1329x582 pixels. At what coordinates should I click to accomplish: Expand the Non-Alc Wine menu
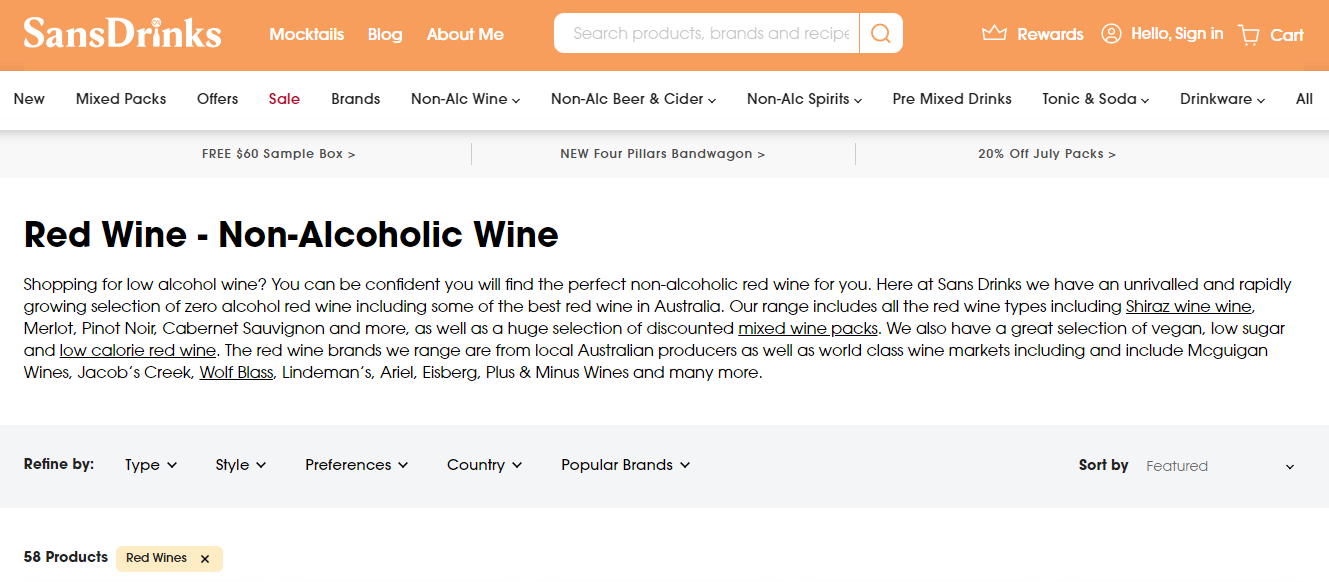pos(464,99)
